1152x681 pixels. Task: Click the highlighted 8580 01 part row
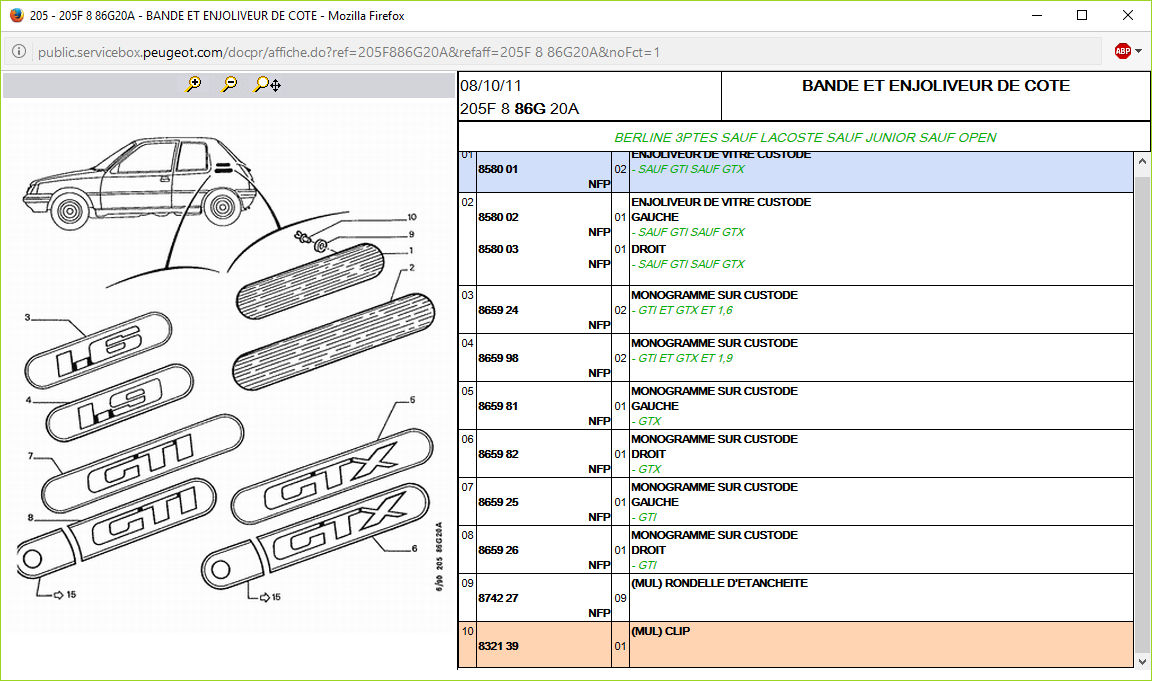click(x=498, y=169)
